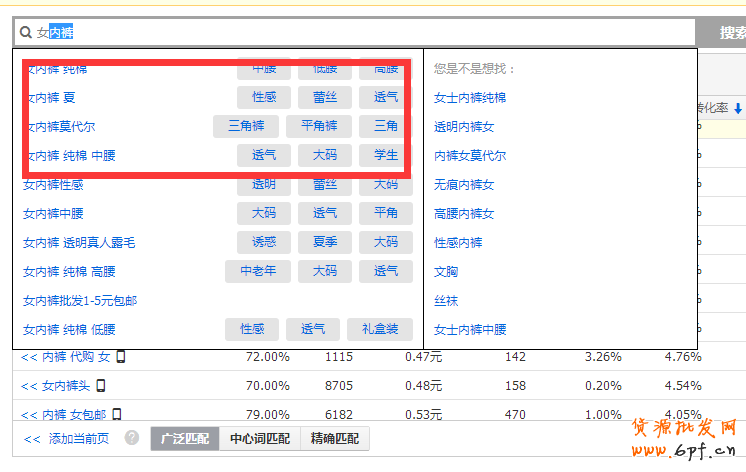The width and height of the screenshot is (746, 472).
Task: Select the 女内裤中腰 suggestion entry
Action: [53, 213]
